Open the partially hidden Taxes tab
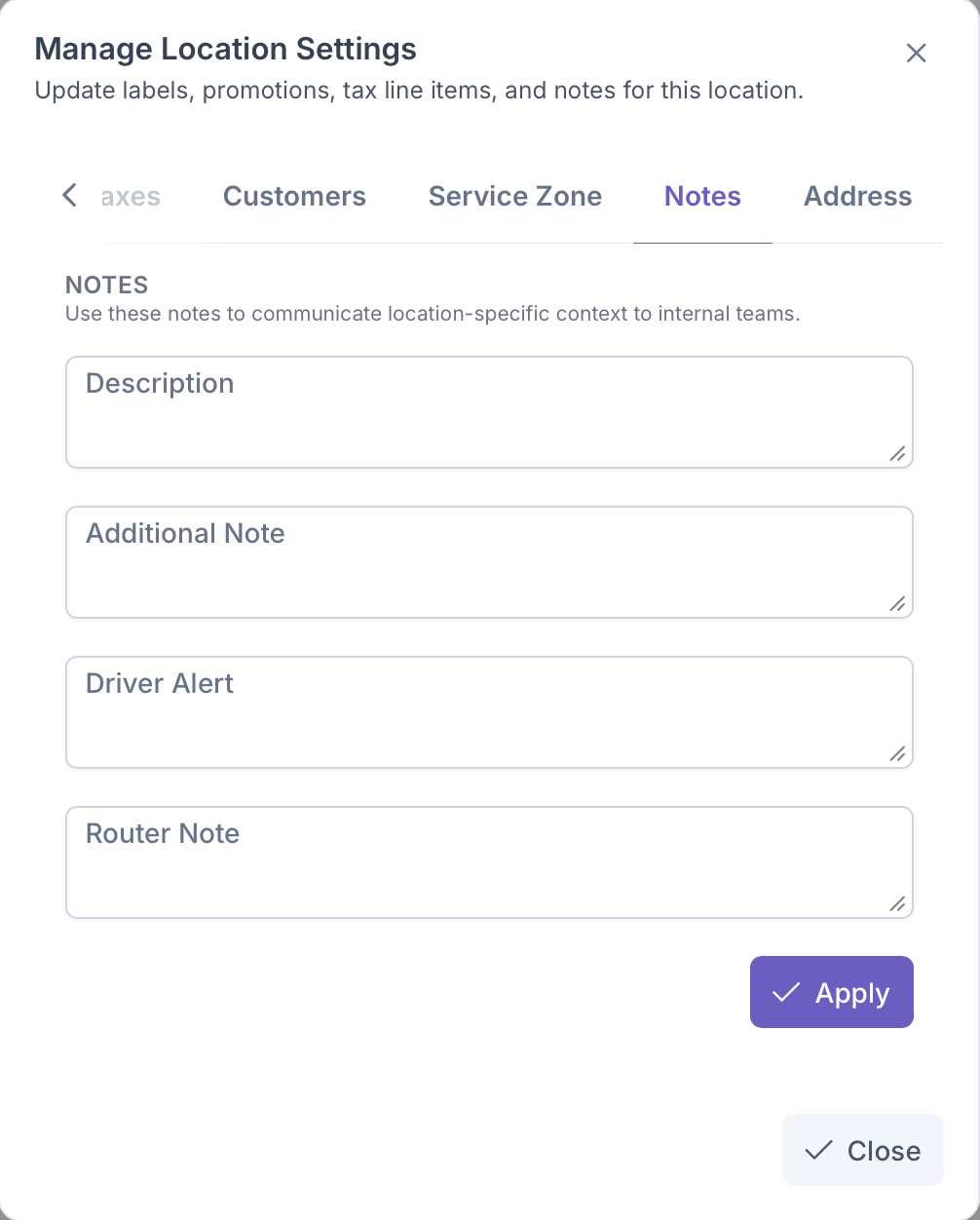The image size is (980, 1220). click(131, 197)
